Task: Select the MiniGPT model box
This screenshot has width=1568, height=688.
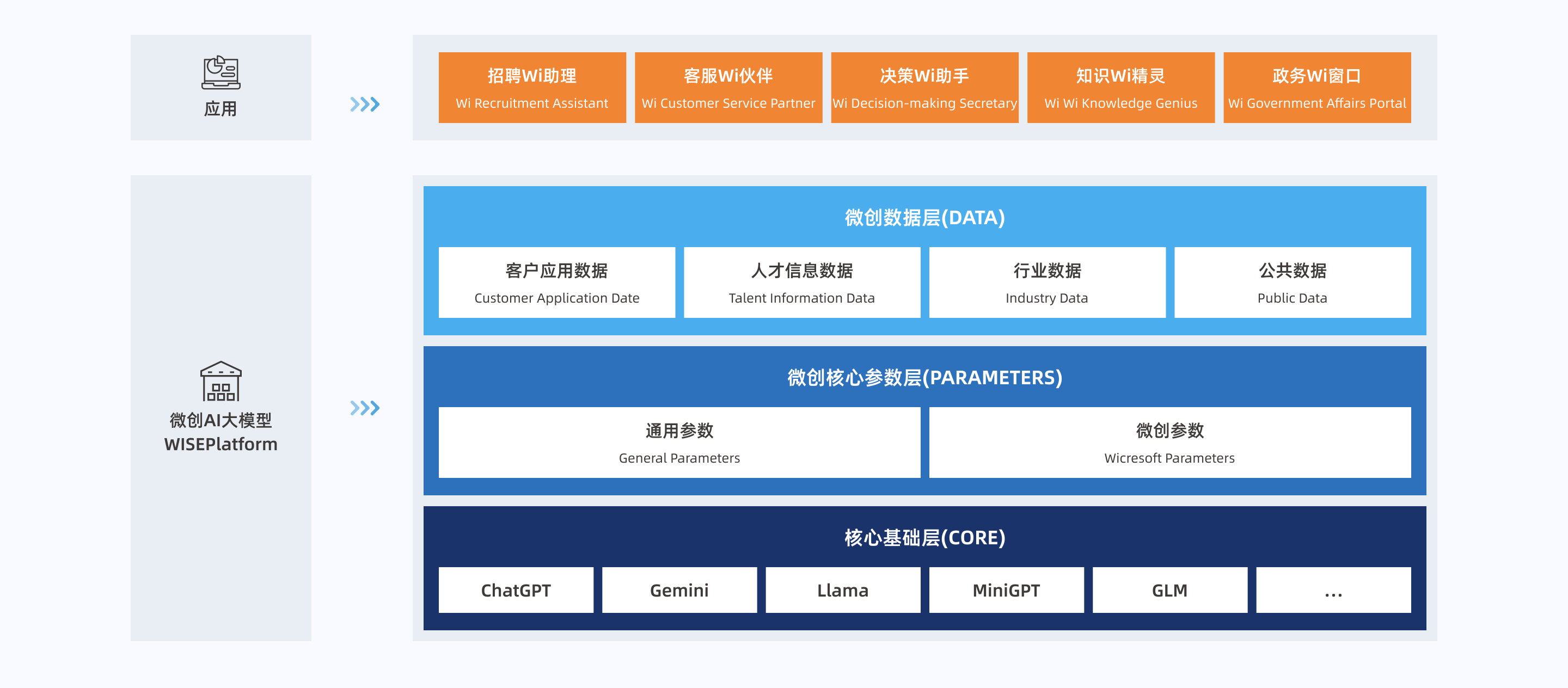Action: [x=1006, y=590]
